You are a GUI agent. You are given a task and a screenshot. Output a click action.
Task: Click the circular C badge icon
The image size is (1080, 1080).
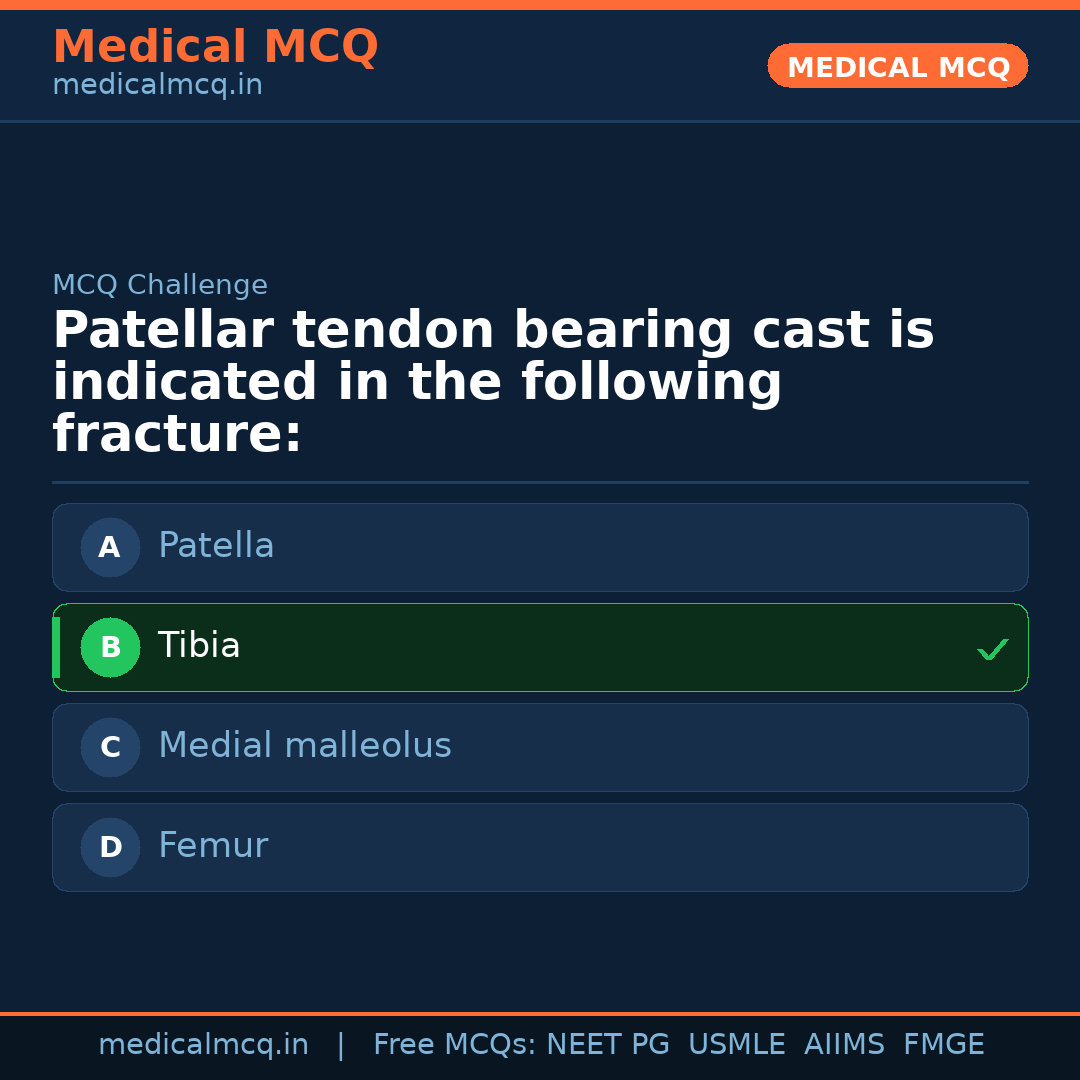point(110,747)
